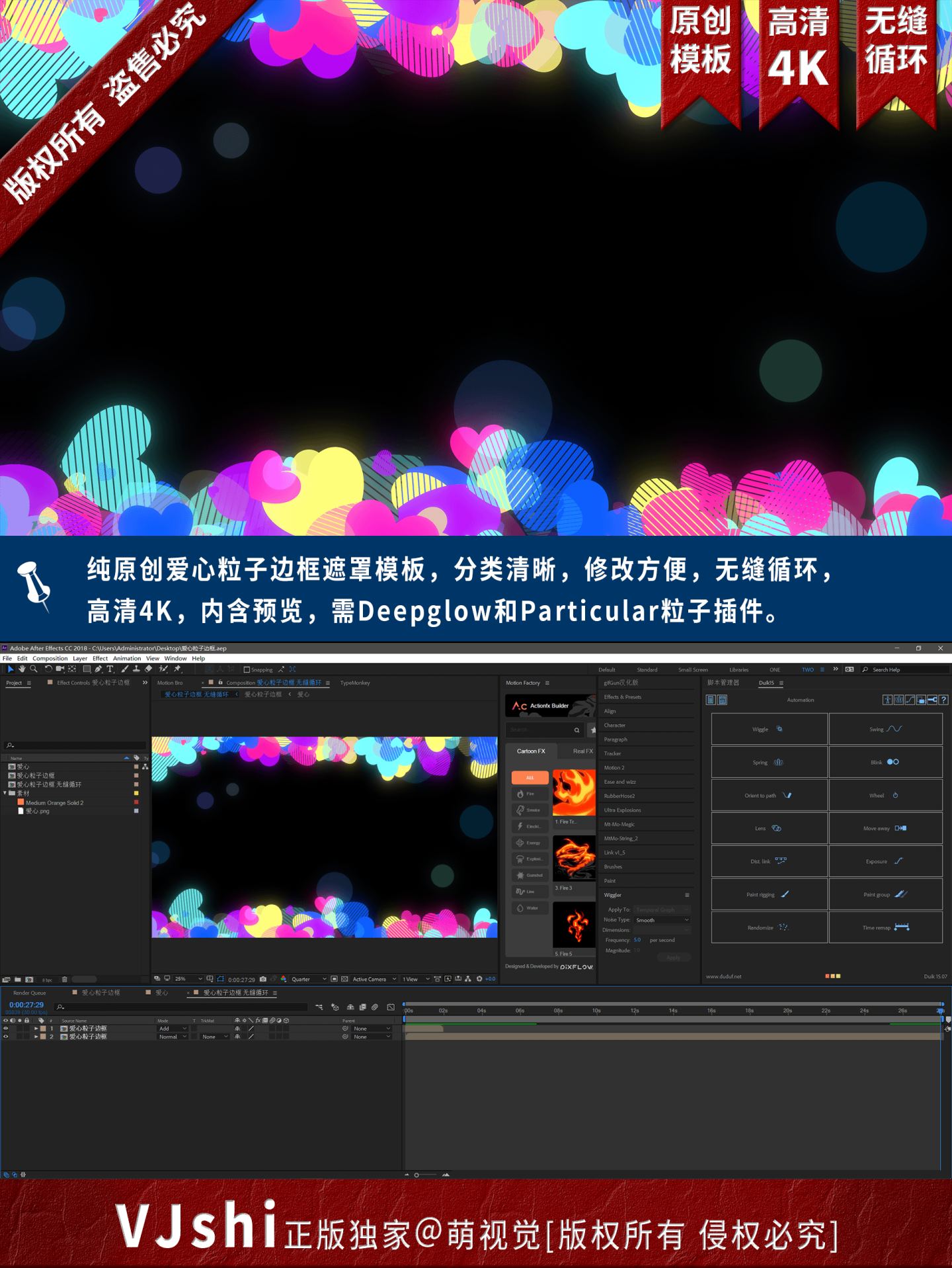Expand layer 1 properties twirl arrow
This screenshot has height=1268, width=952.
tap(36, 1029)
